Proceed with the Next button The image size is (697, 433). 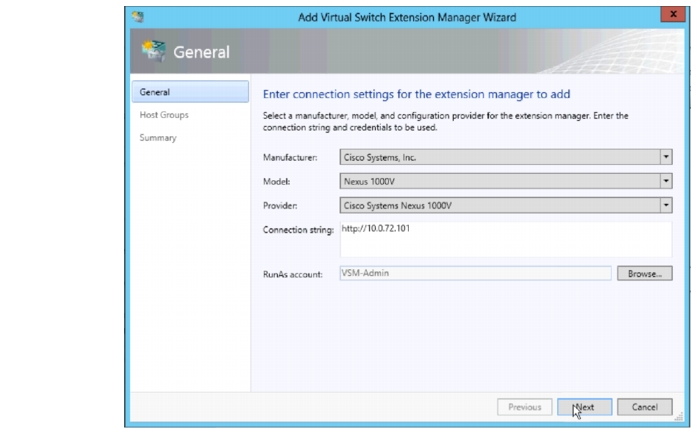pos(585,407)
